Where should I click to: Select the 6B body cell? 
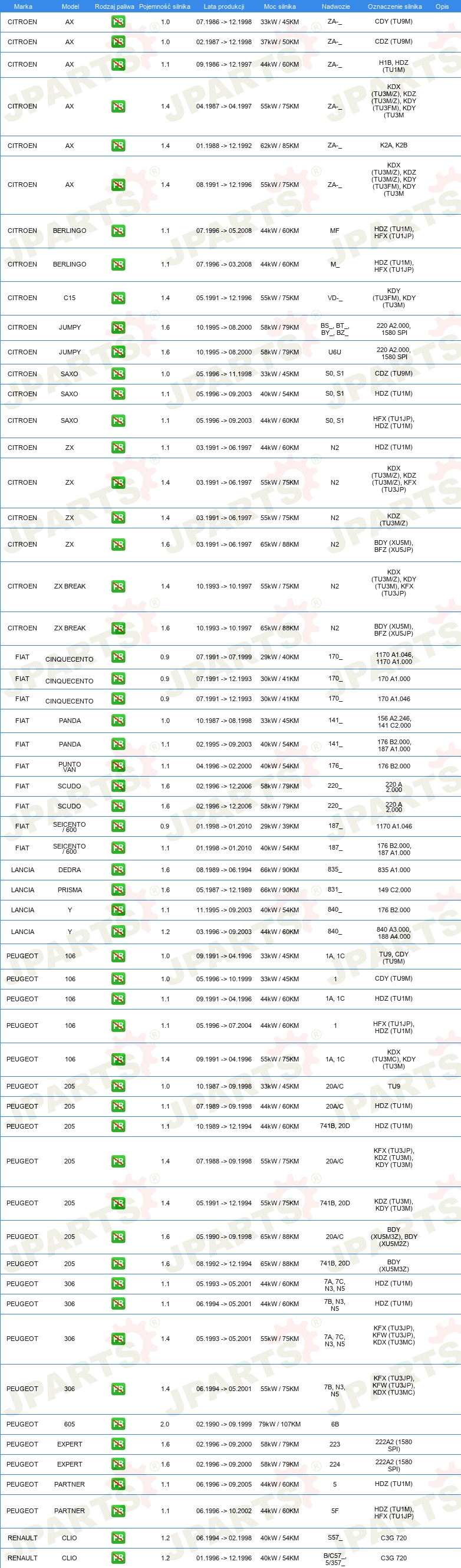(x=335, y=1425)
